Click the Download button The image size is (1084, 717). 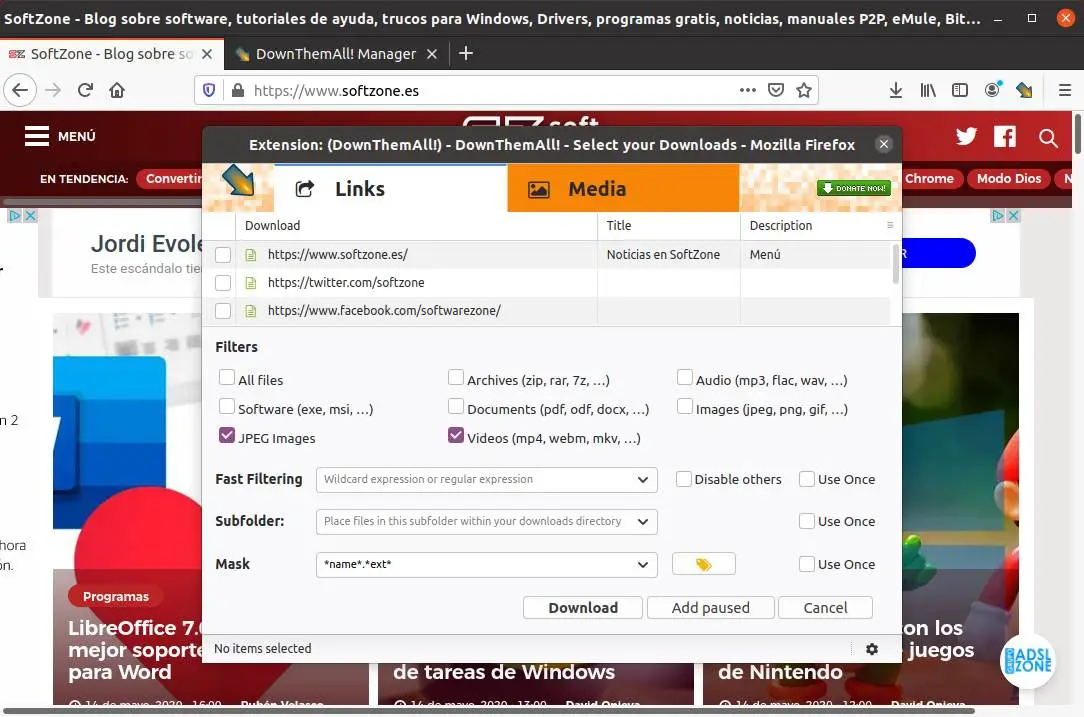coord(583,608)
